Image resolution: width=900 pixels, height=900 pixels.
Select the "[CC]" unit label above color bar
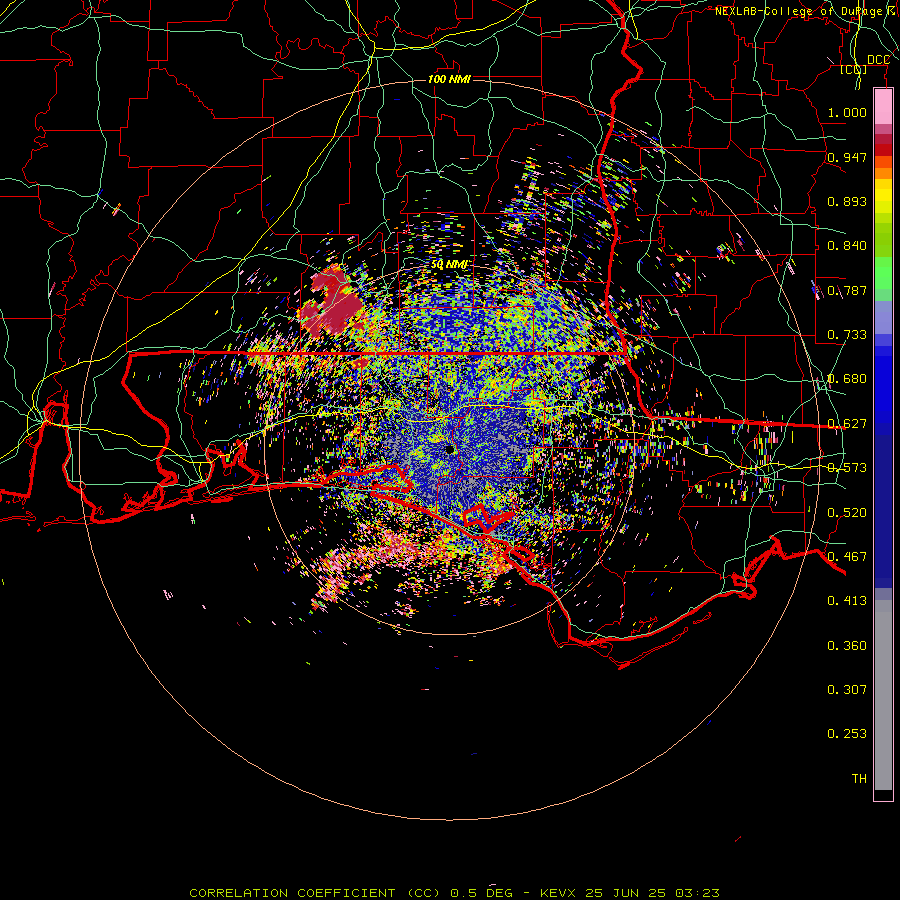coord(854,69)
